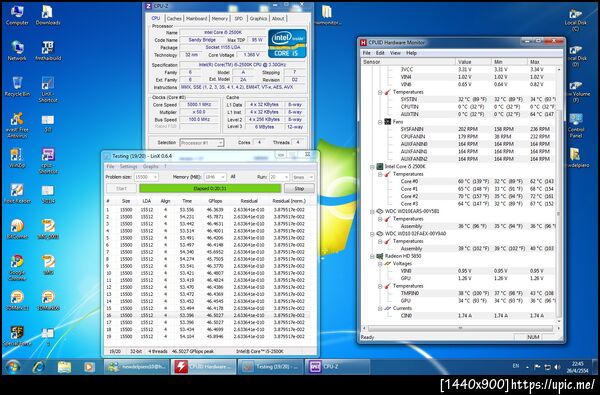Open the Settings menu in LinX
The width and height of the screenshot is (600, 395).
129,166
